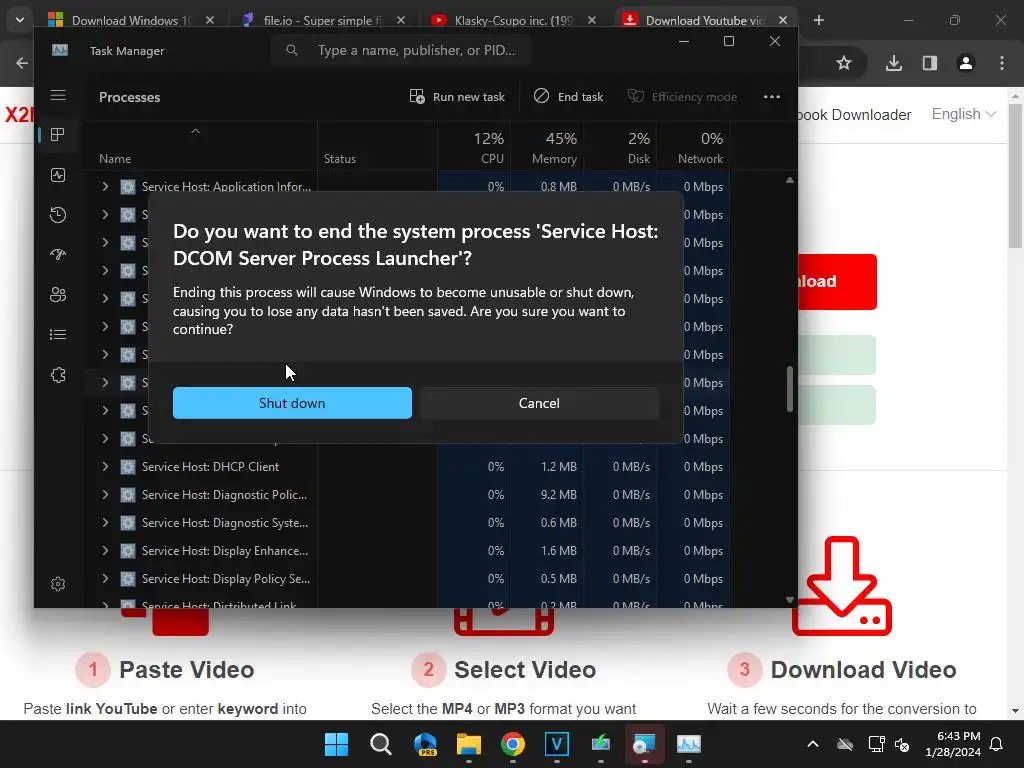
Task: Click End task in toolbar
Action: click(568, 97)
